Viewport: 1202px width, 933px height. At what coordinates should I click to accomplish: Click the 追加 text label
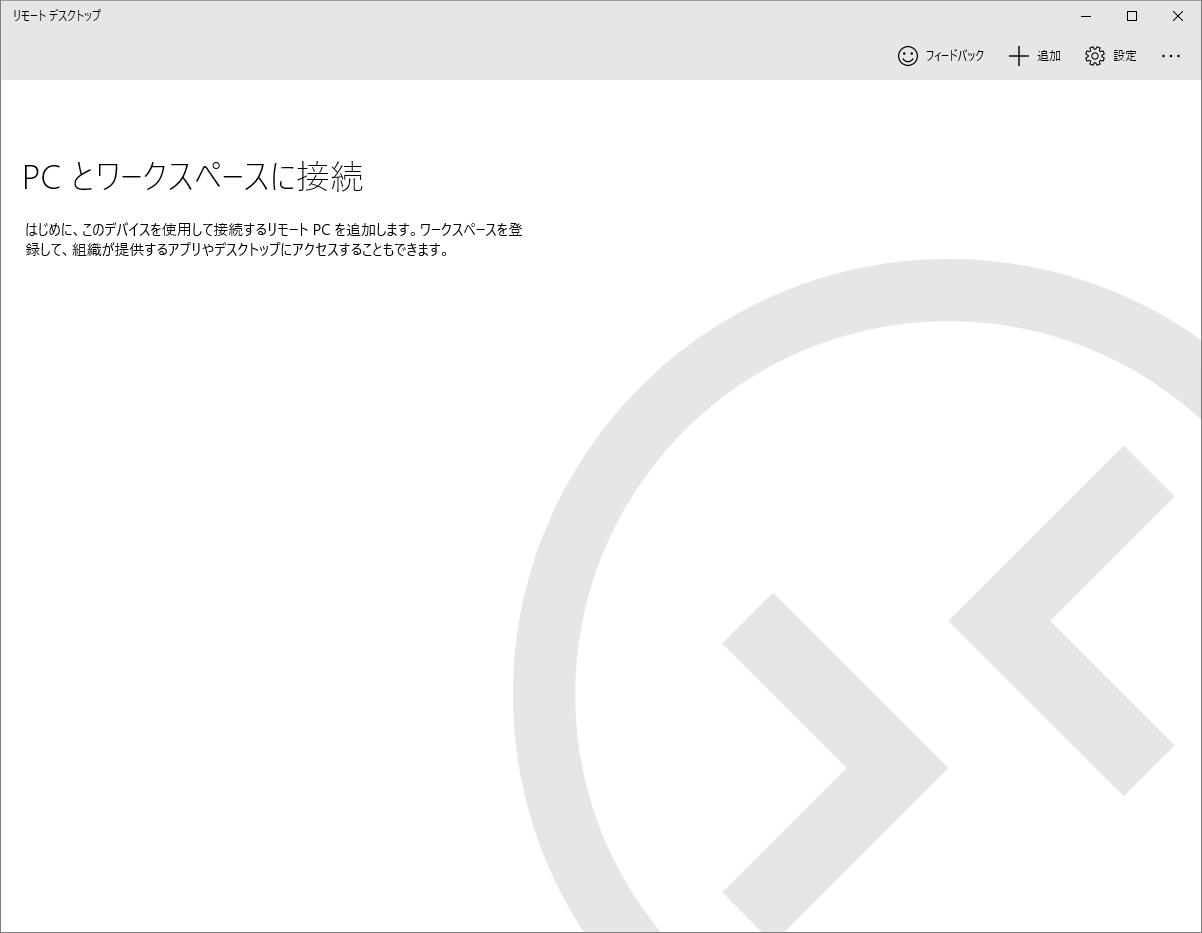click(x=1048, y=56)
